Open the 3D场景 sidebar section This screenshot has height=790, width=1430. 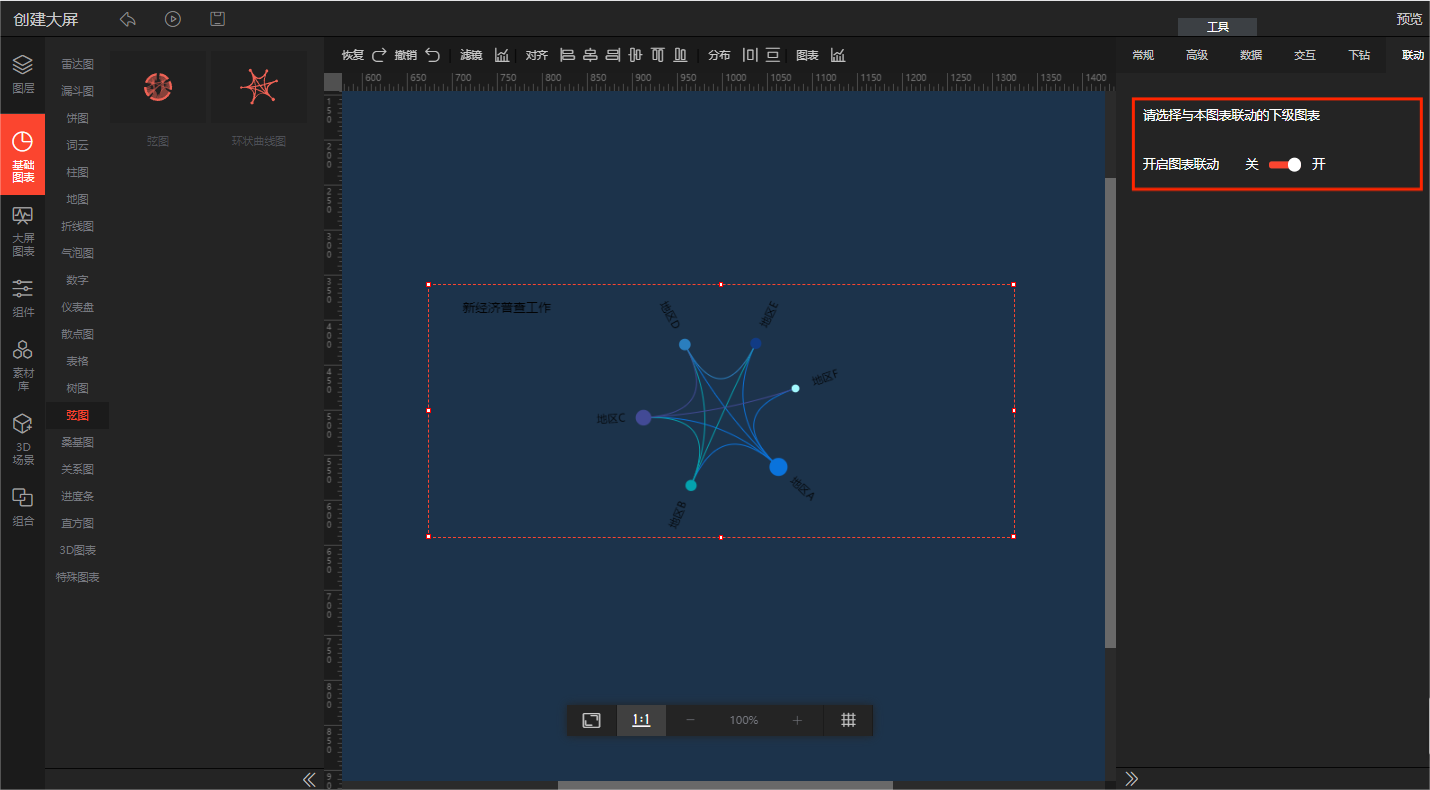22,440
